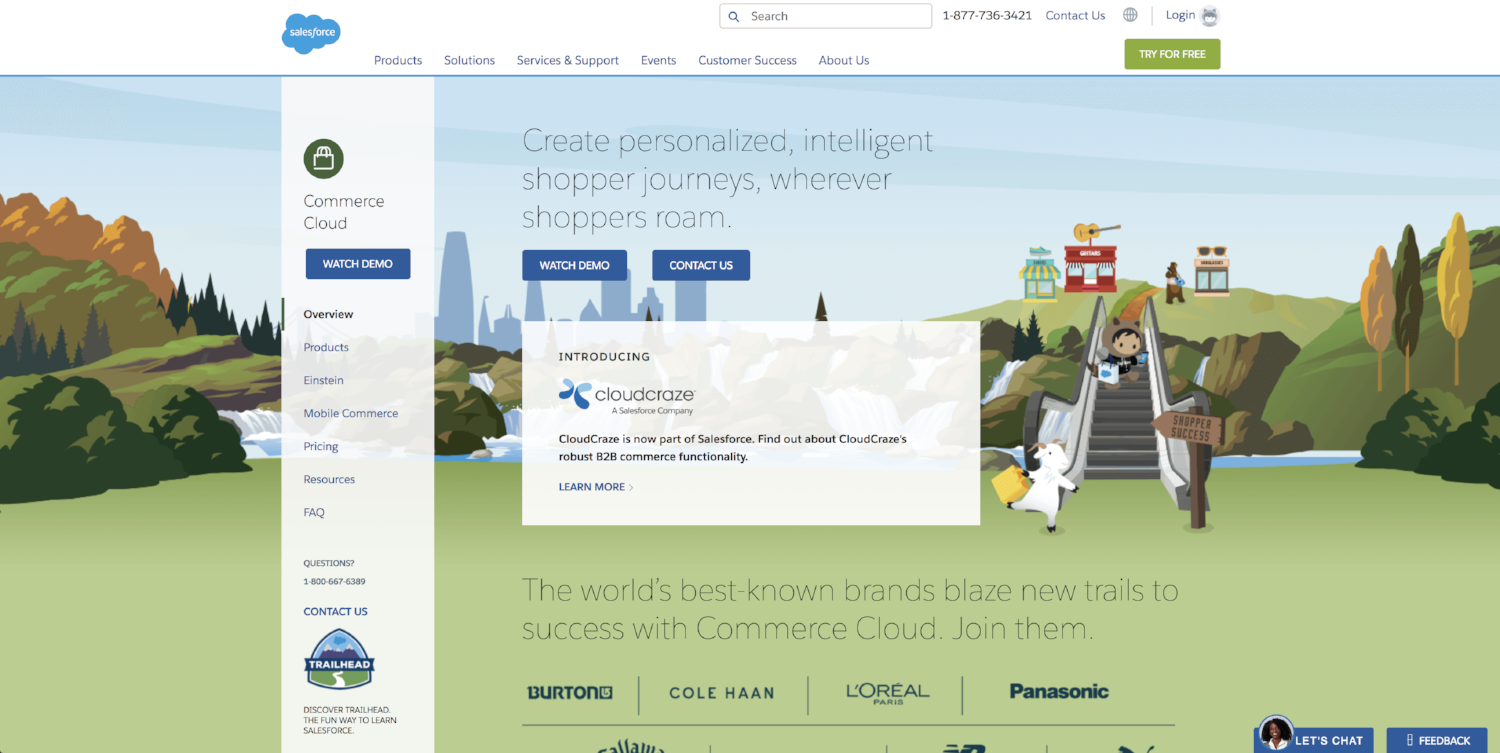
Task: Click the CloudCraze description paragraph
Action: (x=733, y=447)
